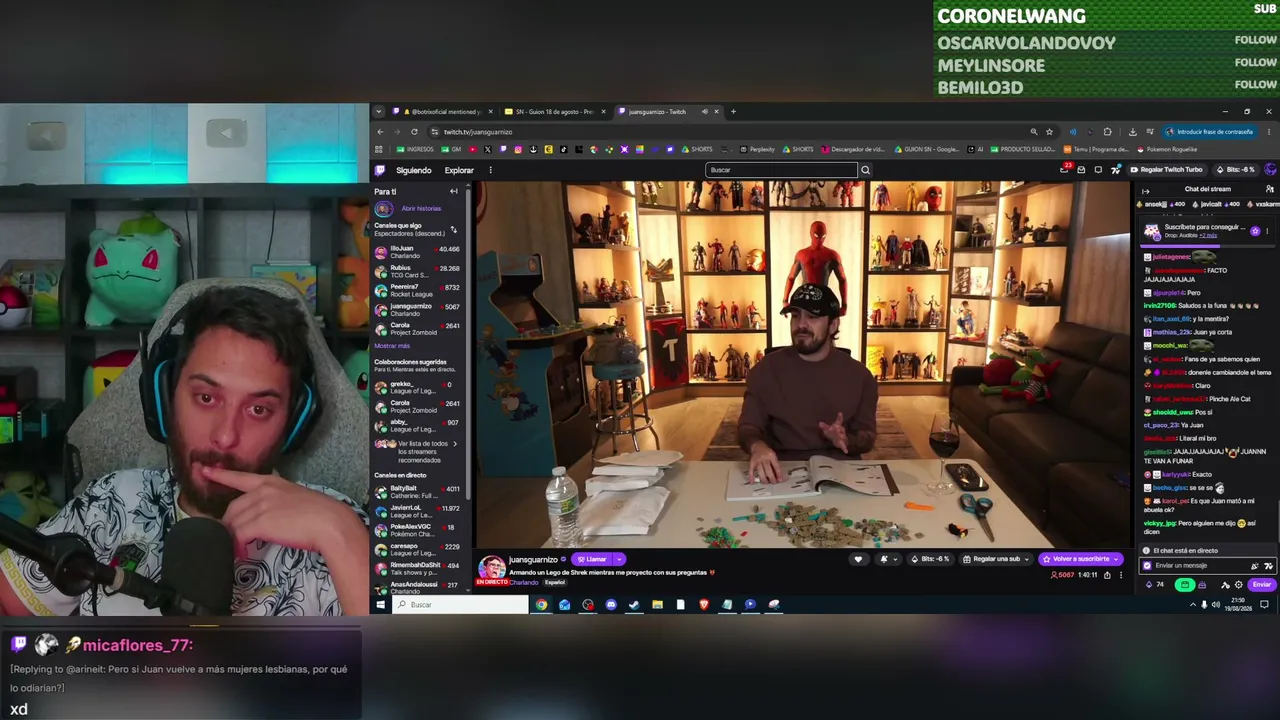Open BaityBait channel from sidebar
1280x720 pixels.
tap(417, 492)
